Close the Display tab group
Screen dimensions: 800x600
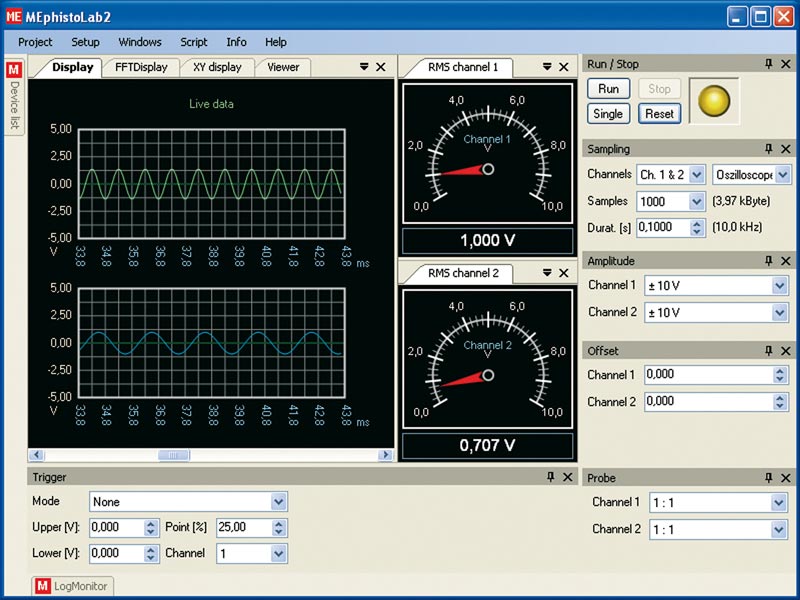coord(381,67)
